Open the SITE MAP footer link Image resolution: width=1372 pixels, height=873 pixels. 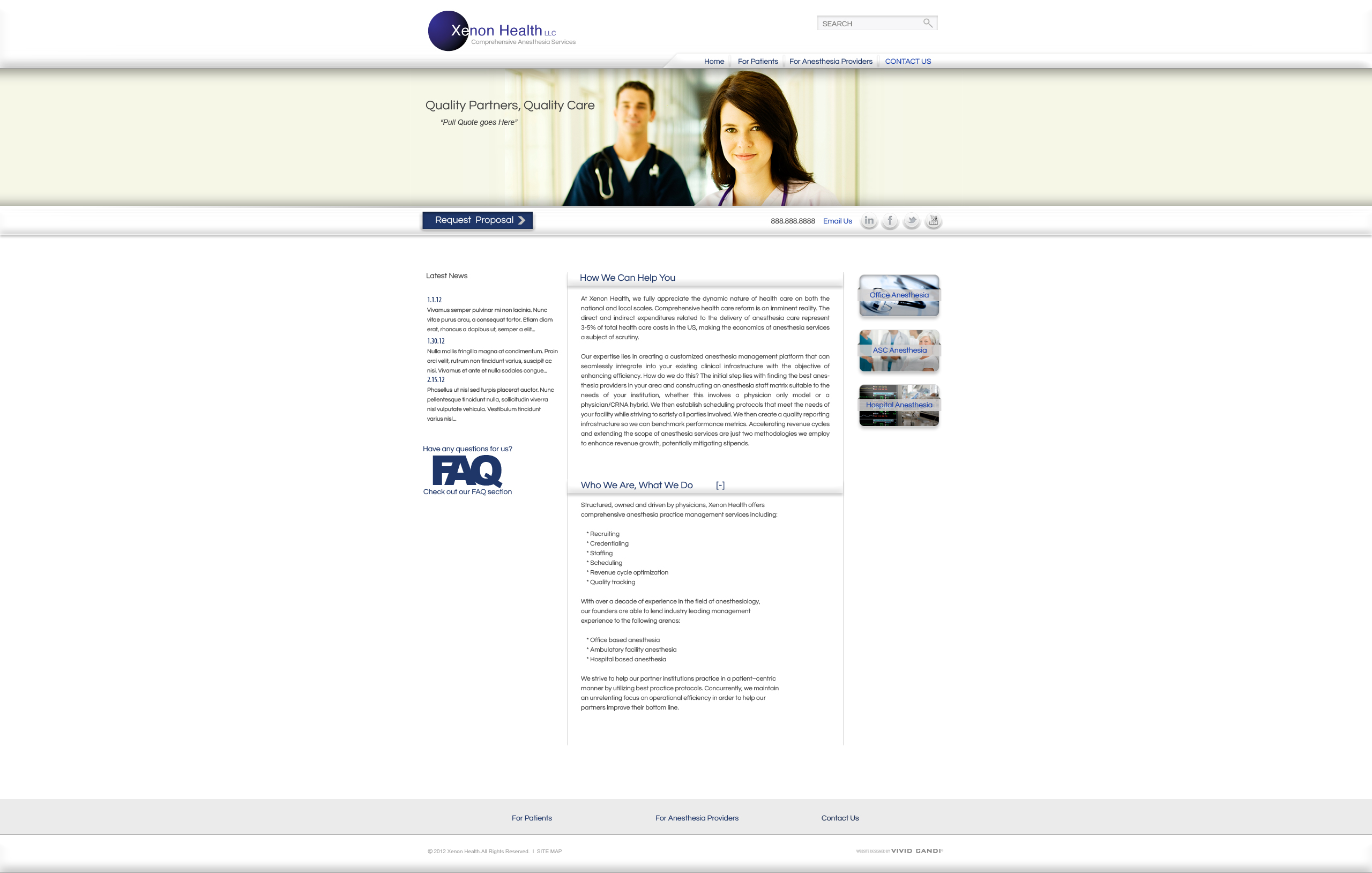(x=549, y=852)
